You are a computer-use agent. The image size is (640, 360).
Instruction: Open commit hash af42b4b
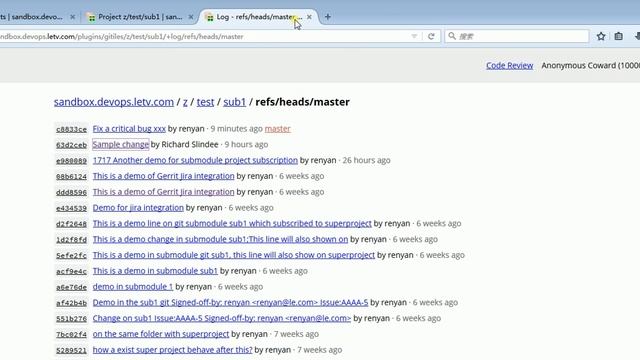pos(71,303)
